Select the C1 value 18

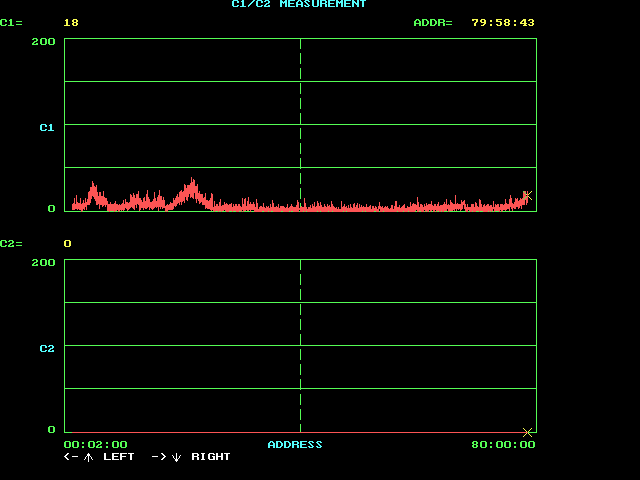pyautogui.click(x=71, y=22)
